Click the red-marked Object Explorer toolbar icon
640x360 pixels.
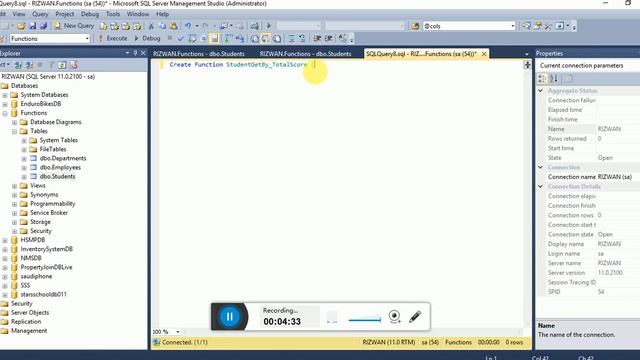point(73,64)
